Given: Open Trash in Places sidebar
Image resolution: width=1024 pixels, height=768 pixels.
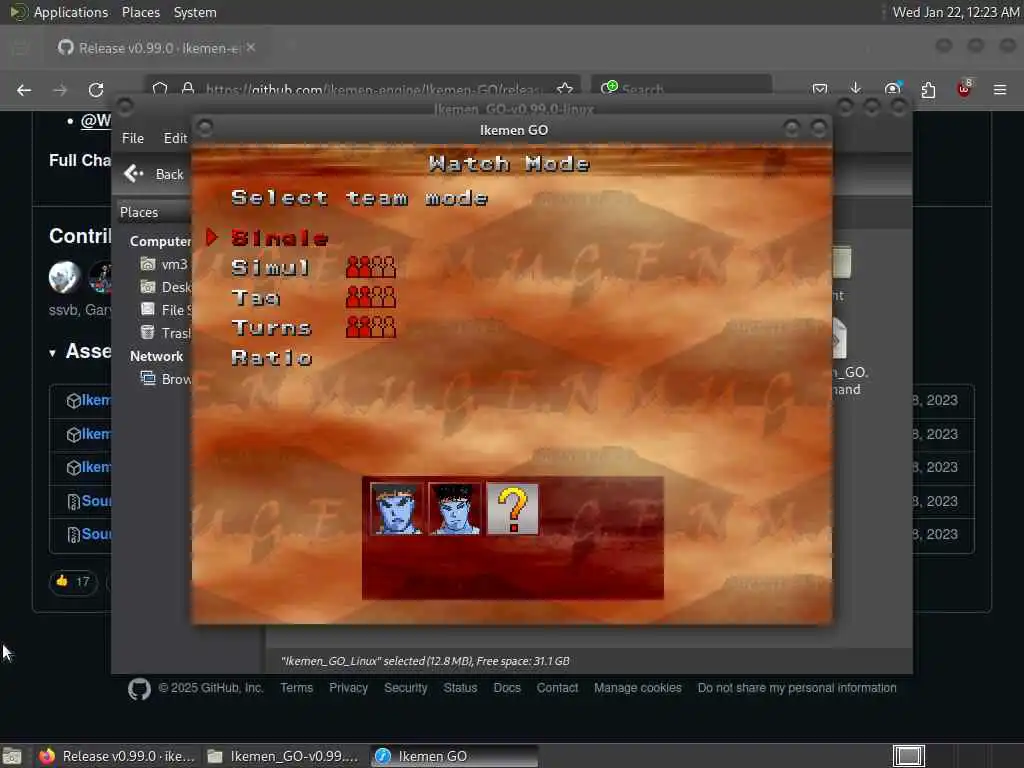Looking at the screenshot, I should tap(165, 332).
